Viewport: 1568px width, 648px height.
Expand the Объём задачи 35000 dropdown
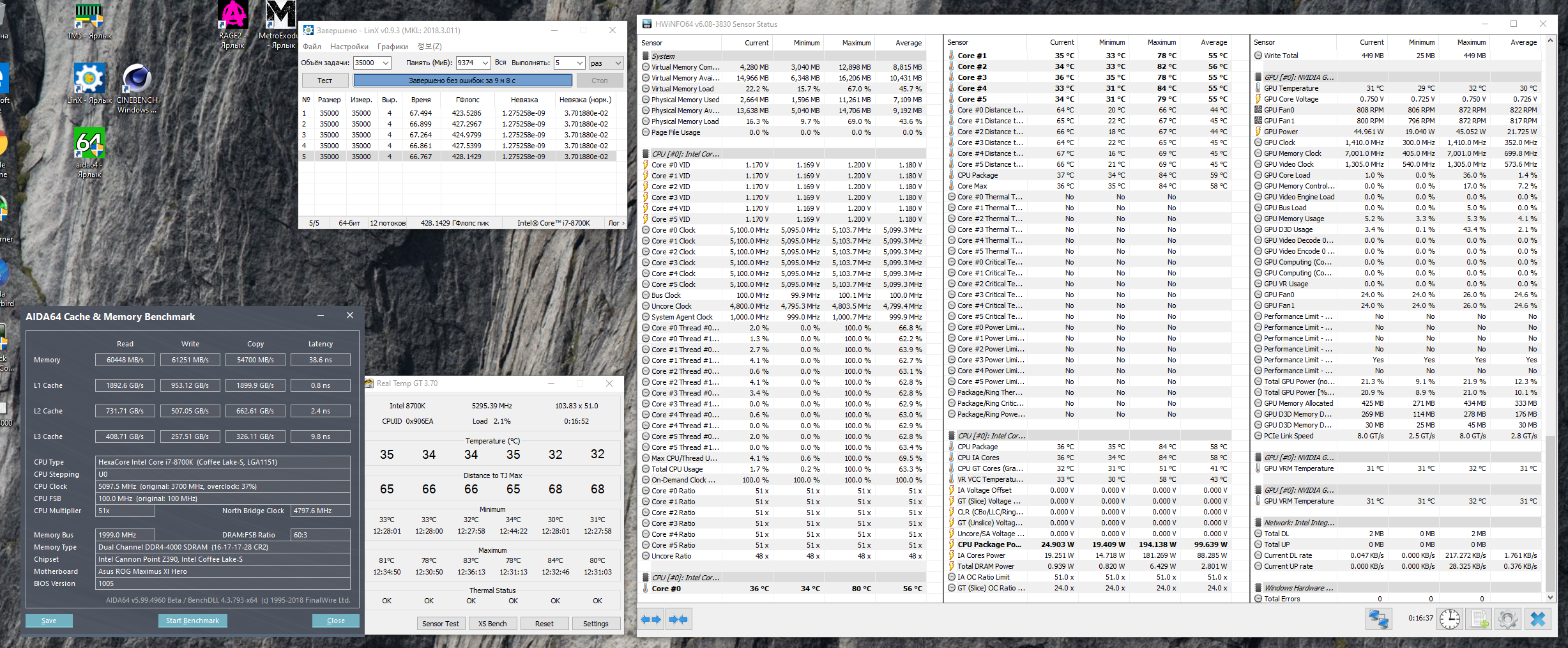pyautogui.click(x=386, y=63)
